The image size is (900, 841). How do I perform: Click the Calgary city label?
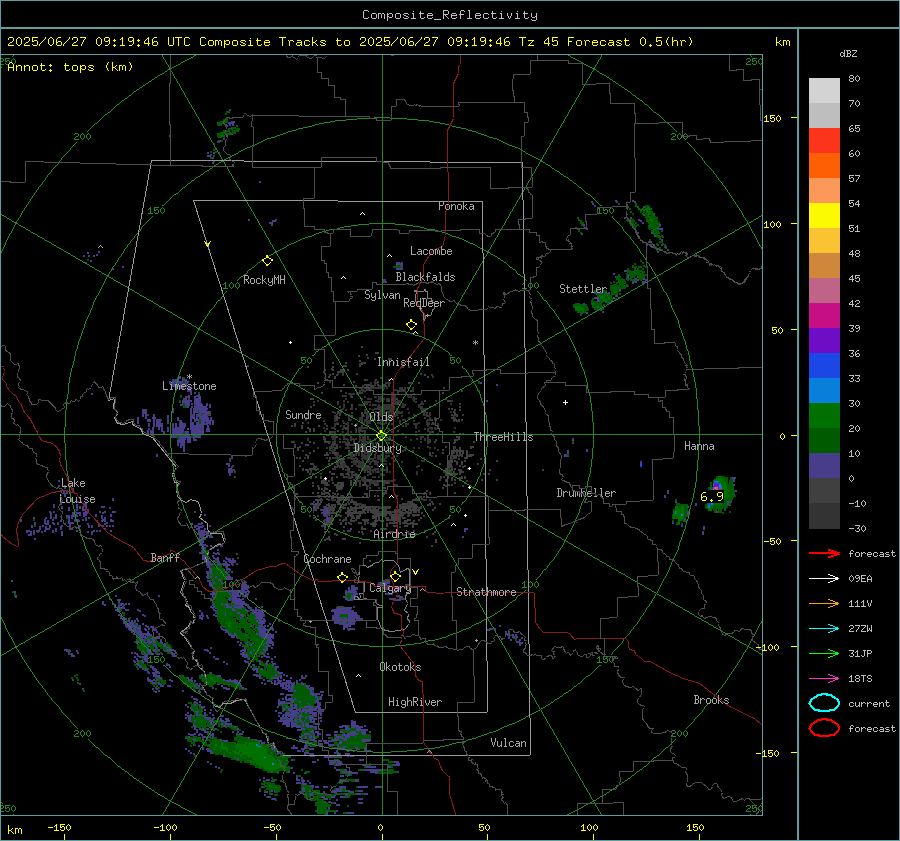click(x=390, y=588)
